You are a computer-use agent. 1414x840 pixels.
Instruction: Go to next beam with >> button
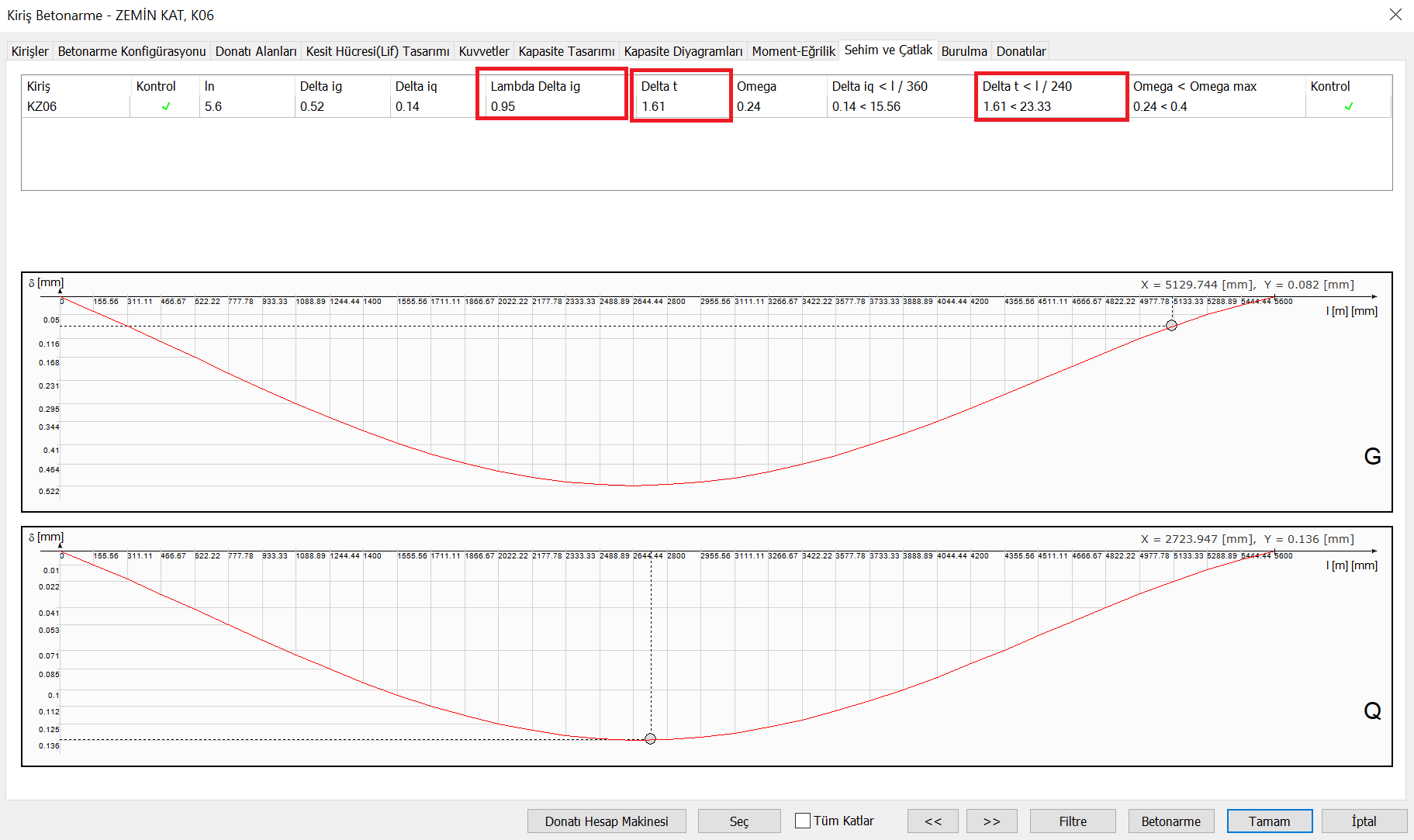991,821
